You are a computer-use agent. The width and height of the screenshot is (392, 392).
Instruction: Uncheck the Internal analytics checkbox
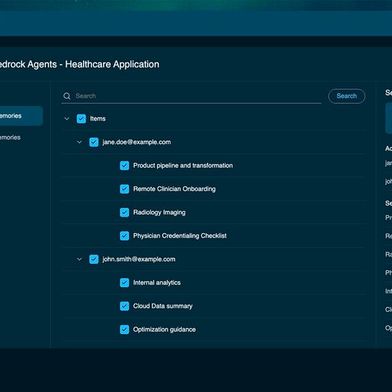click(124, 283)
